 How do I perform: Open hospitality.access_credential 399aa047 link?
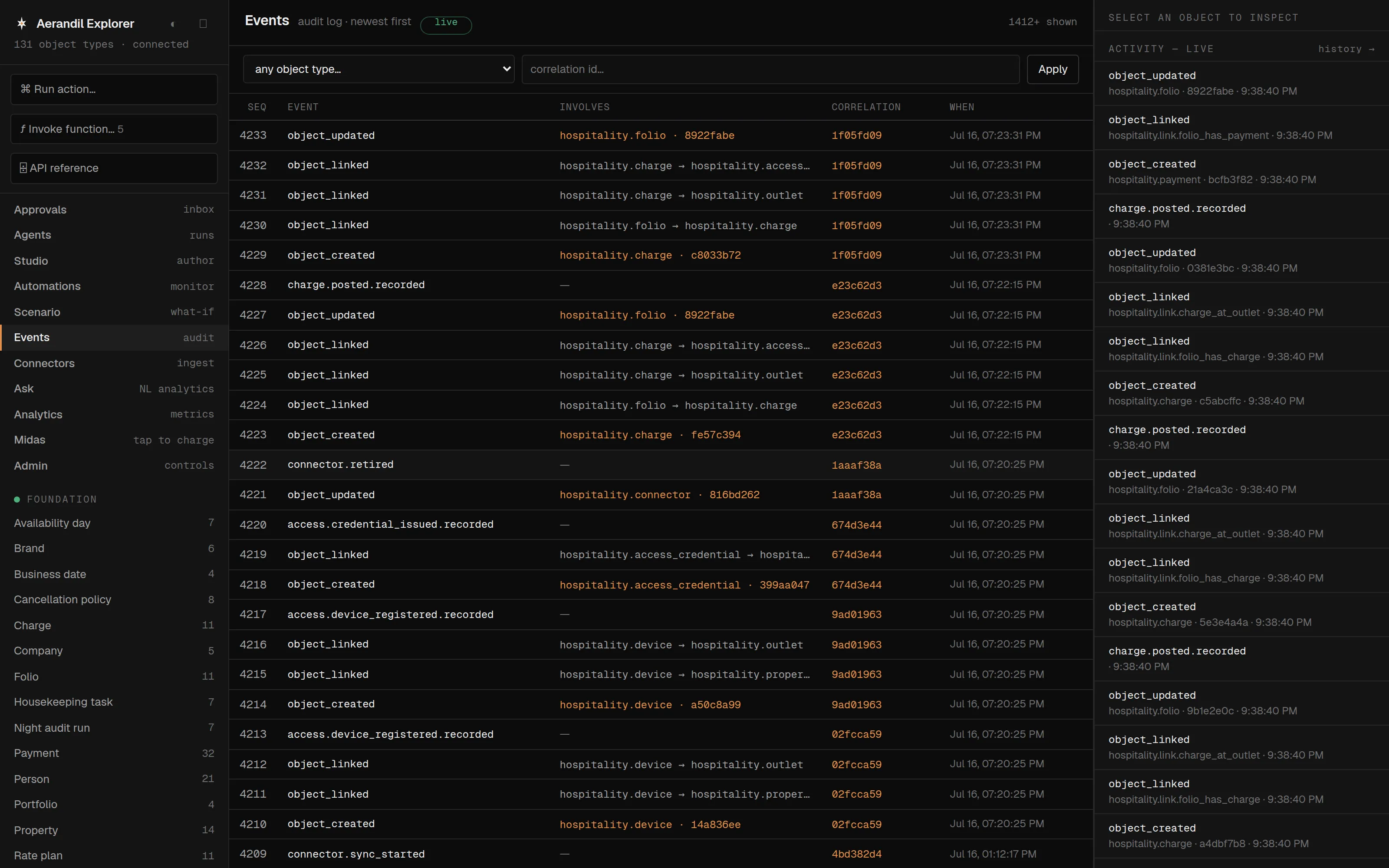[x=684, y=585]
